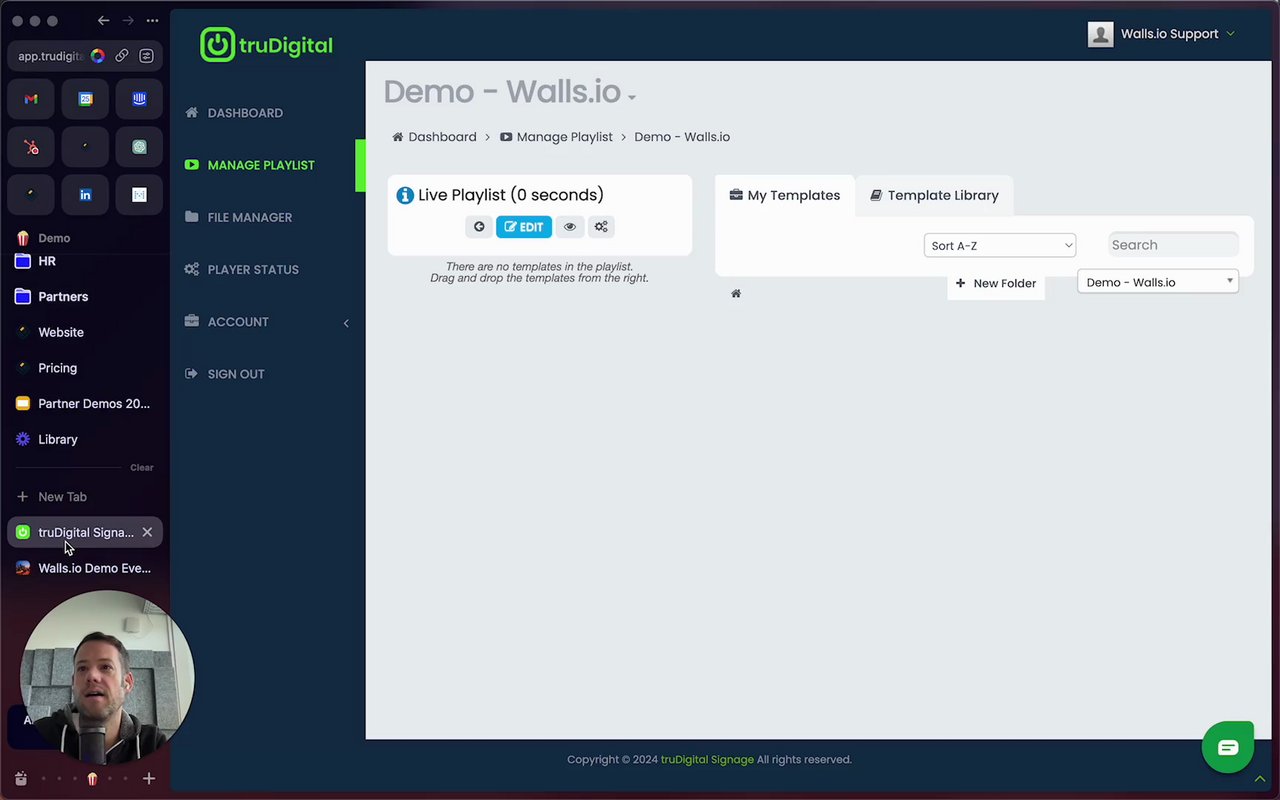
Task: Switch to My Templates tab
Action: coord(785,195)
